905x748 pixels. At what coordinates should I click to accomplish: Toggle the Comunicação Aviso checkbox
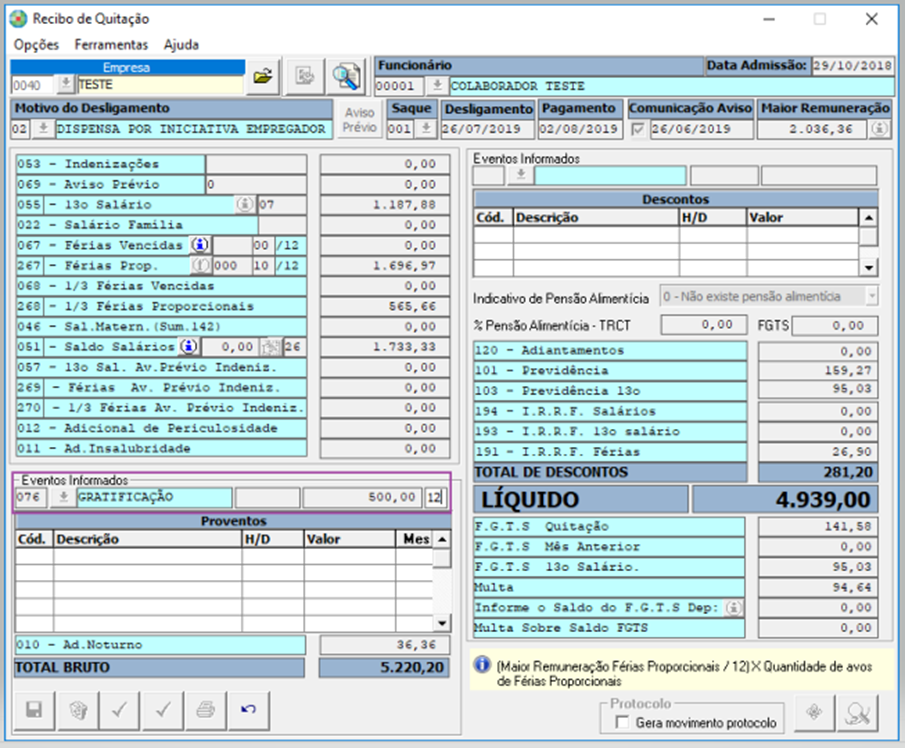[x=638, y=129]
